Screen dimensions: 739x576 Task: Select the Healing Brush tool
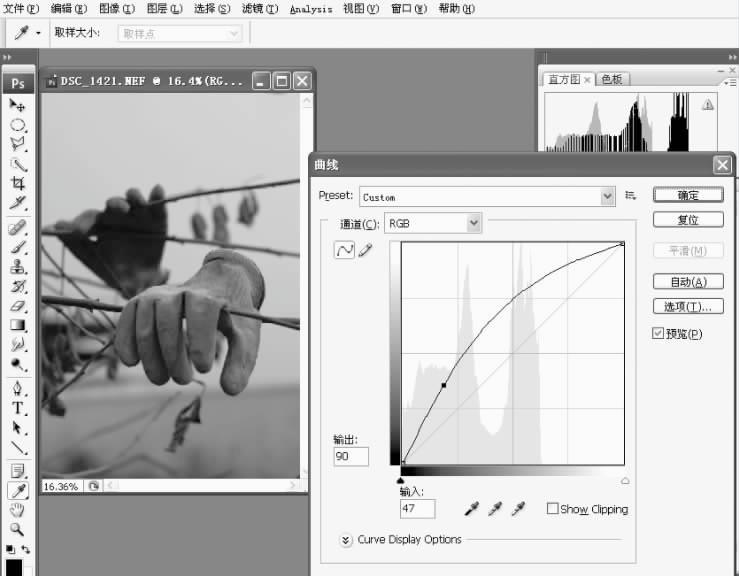(17, 228)
